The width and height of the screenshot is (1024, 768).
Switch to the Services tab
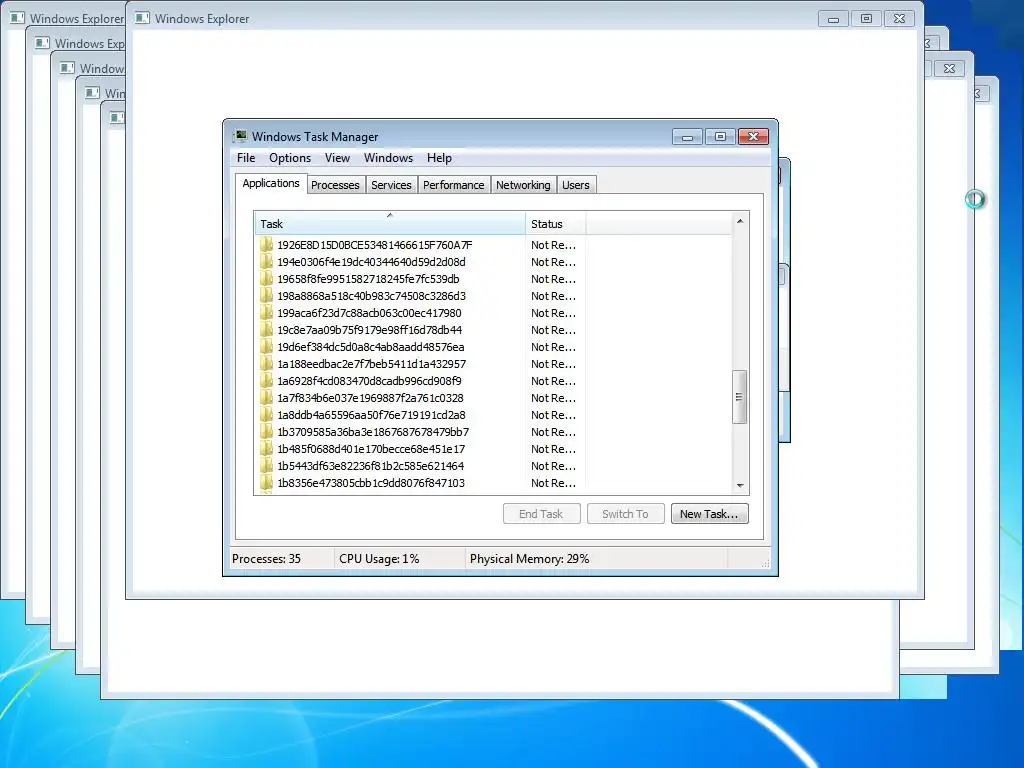click(391, 185)
